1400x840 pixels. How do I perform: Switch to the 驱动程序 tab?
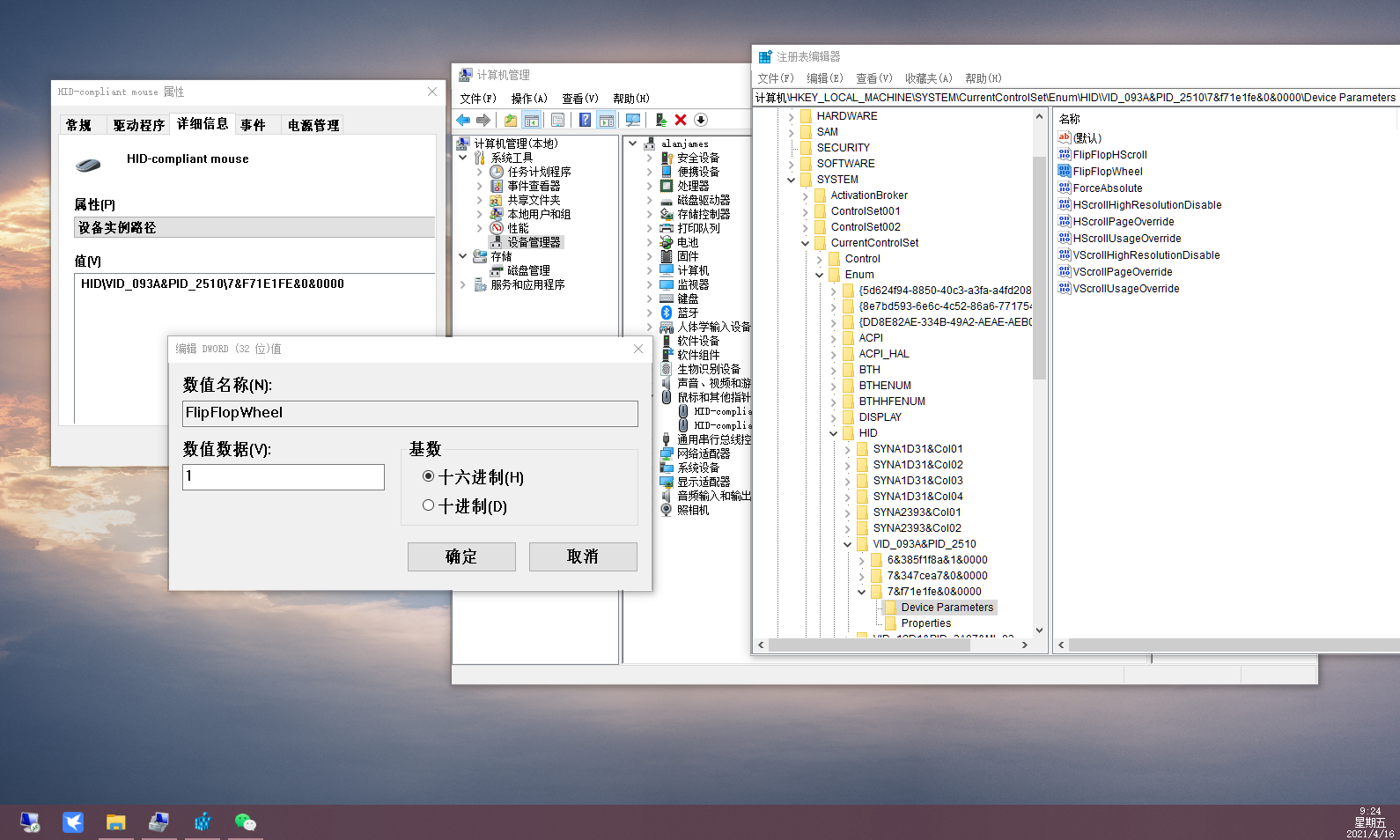point(138,125)
